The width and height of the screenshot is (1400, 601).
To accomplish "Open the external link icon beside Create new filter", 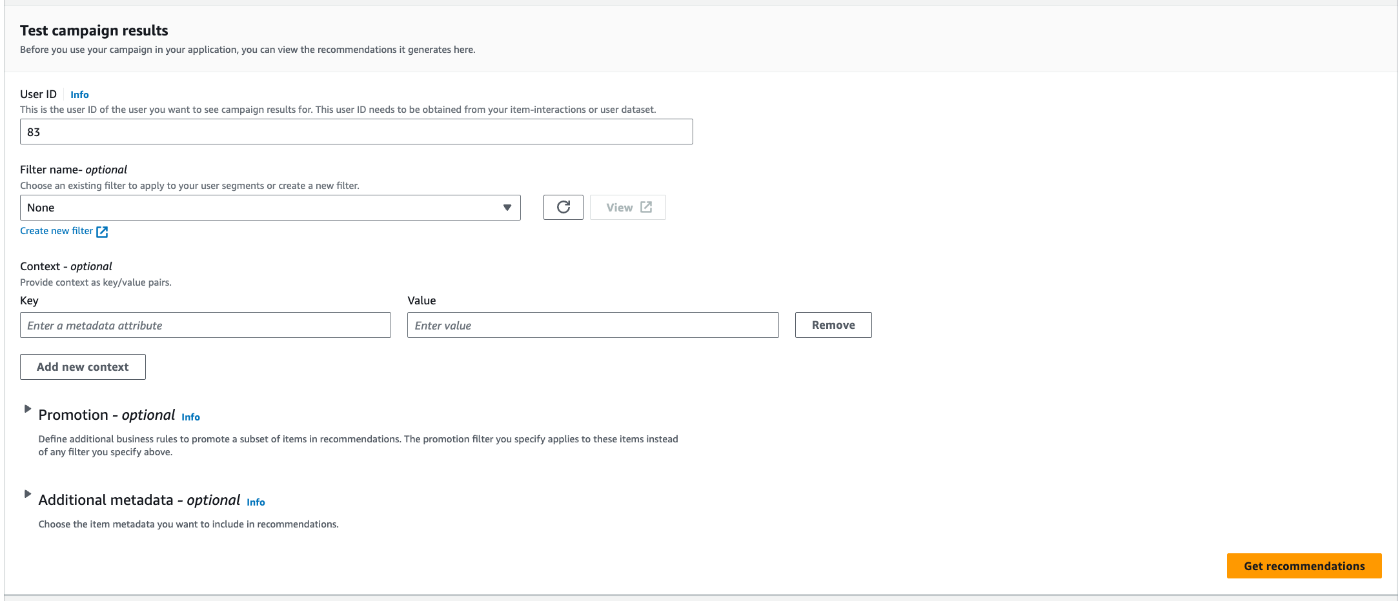I will (102, 232).
